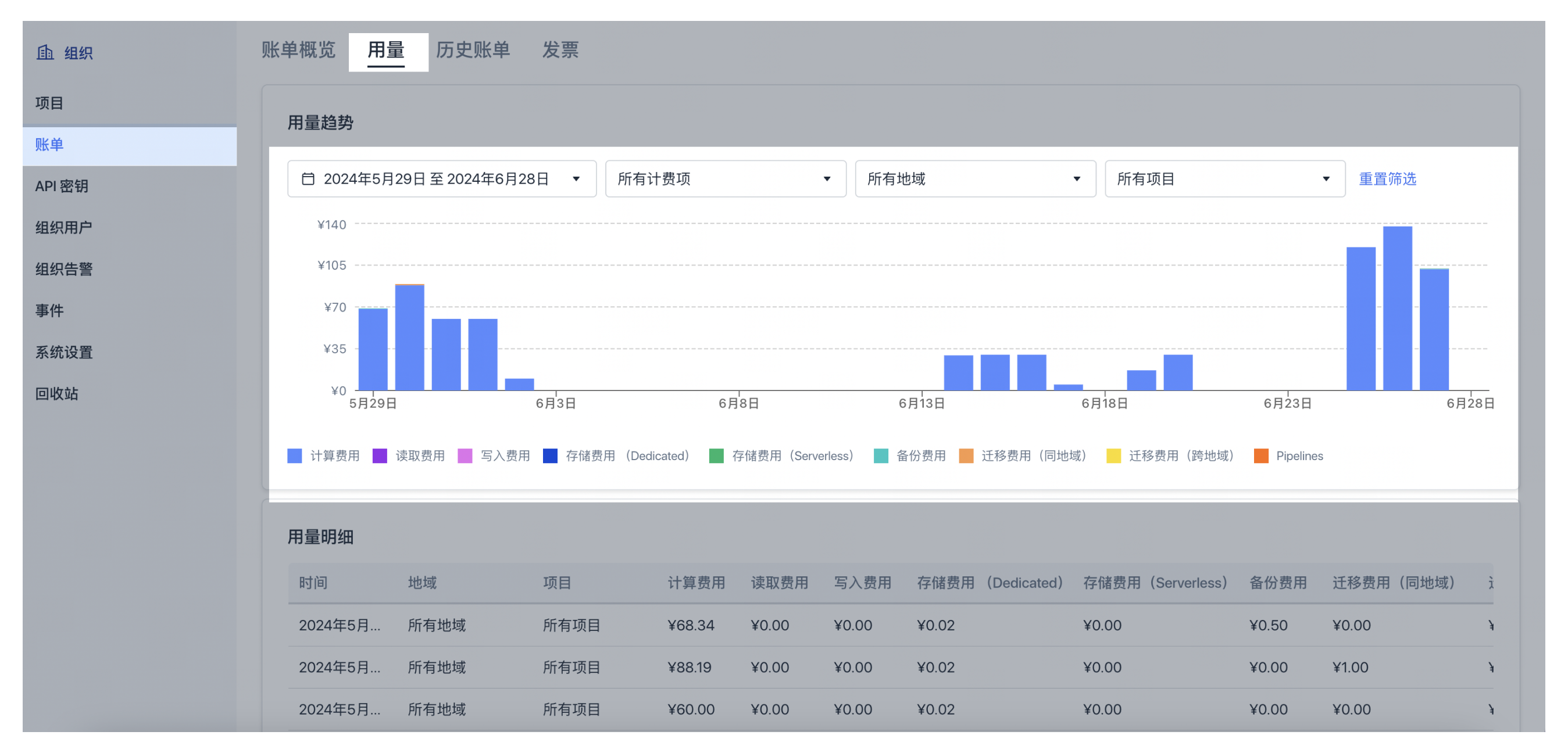
Task: Expand the 所有计费项 dropdown
Action: point(725,179)
